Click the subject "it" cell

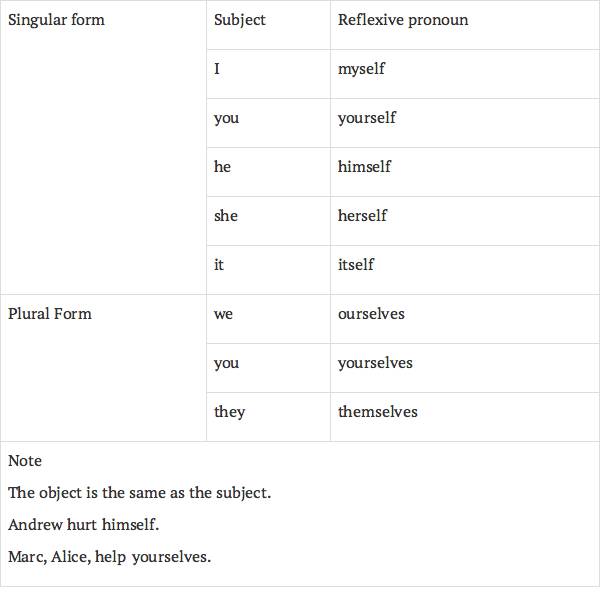pyautogui.click(x=218, y=265)
